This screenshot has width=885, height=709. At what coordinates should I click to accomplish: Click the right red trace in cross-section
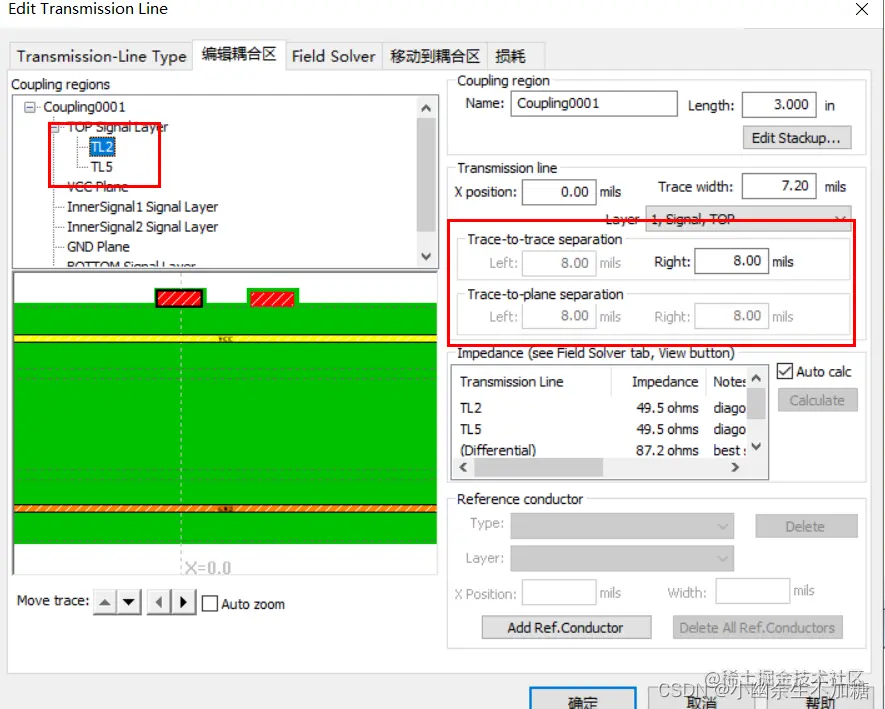tap(272, 298)
